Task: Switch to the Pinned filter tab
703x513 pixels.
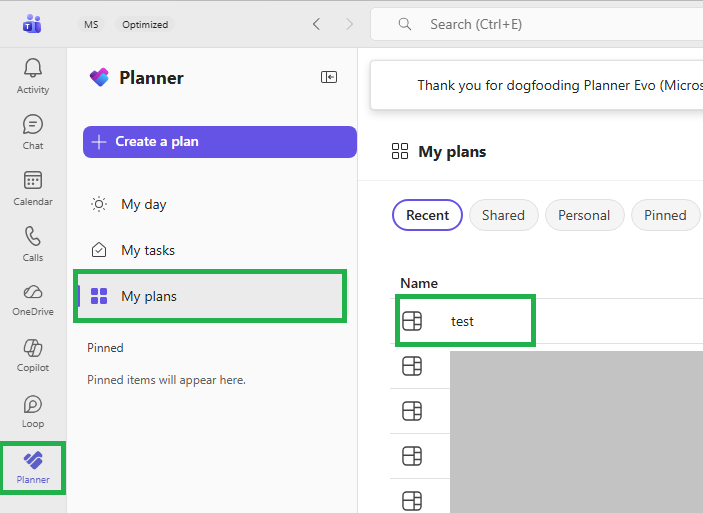Action: pyautogui.click(x=665, y=215)
